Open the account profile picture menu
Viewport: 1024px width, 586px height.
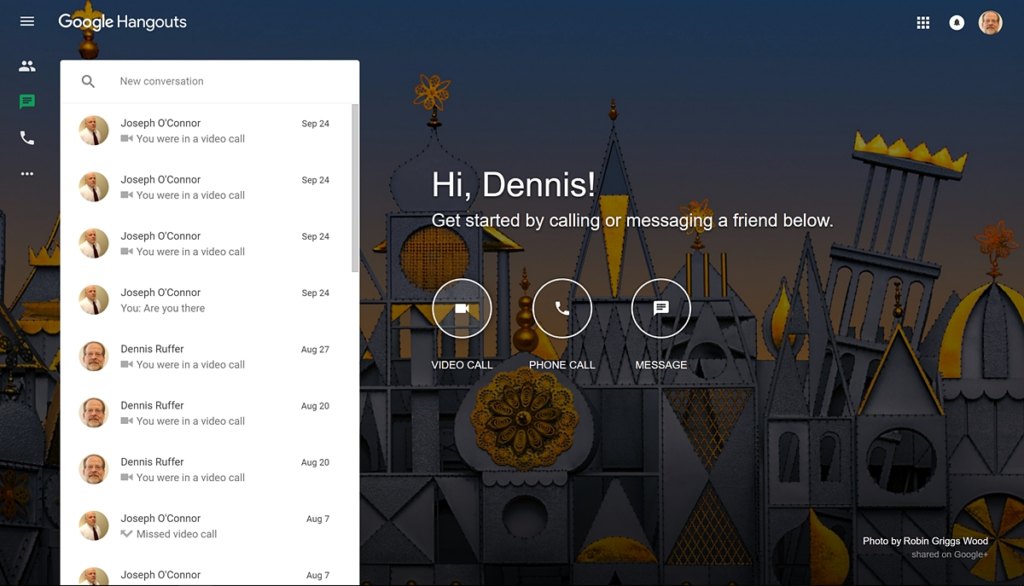(x=990, y=23)
